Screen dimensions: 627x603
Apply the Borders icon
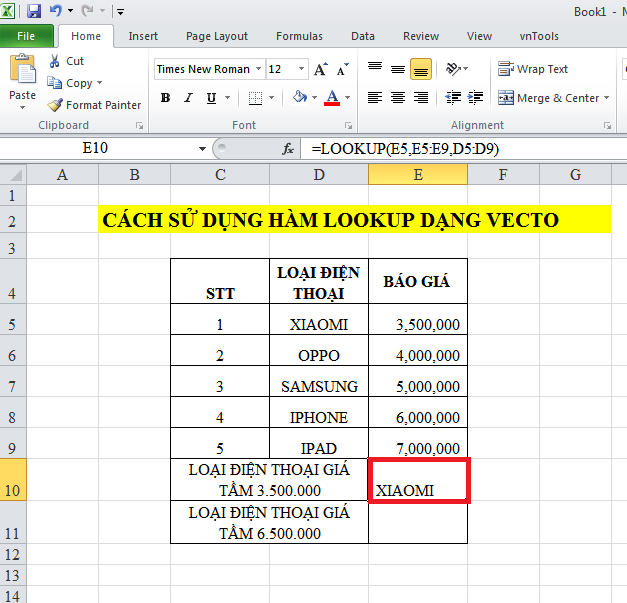pyautogui.click(x=255, y=98)
